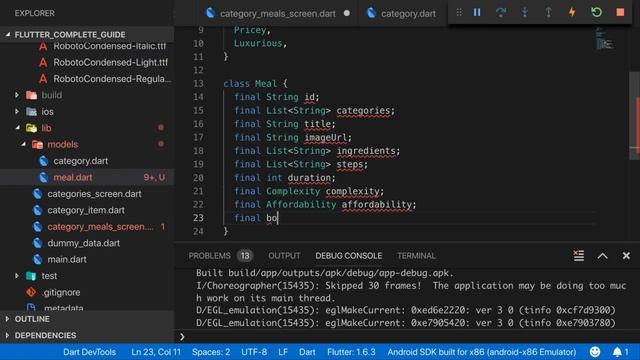Click the git icon beside .gitignore
Screen dimensions: 640x360
click(x=31, y=292)
